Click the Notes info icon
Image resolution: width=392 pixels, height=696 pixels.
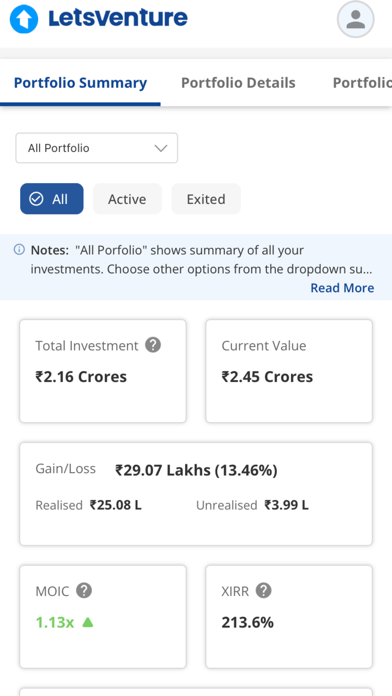click(19, 249)
